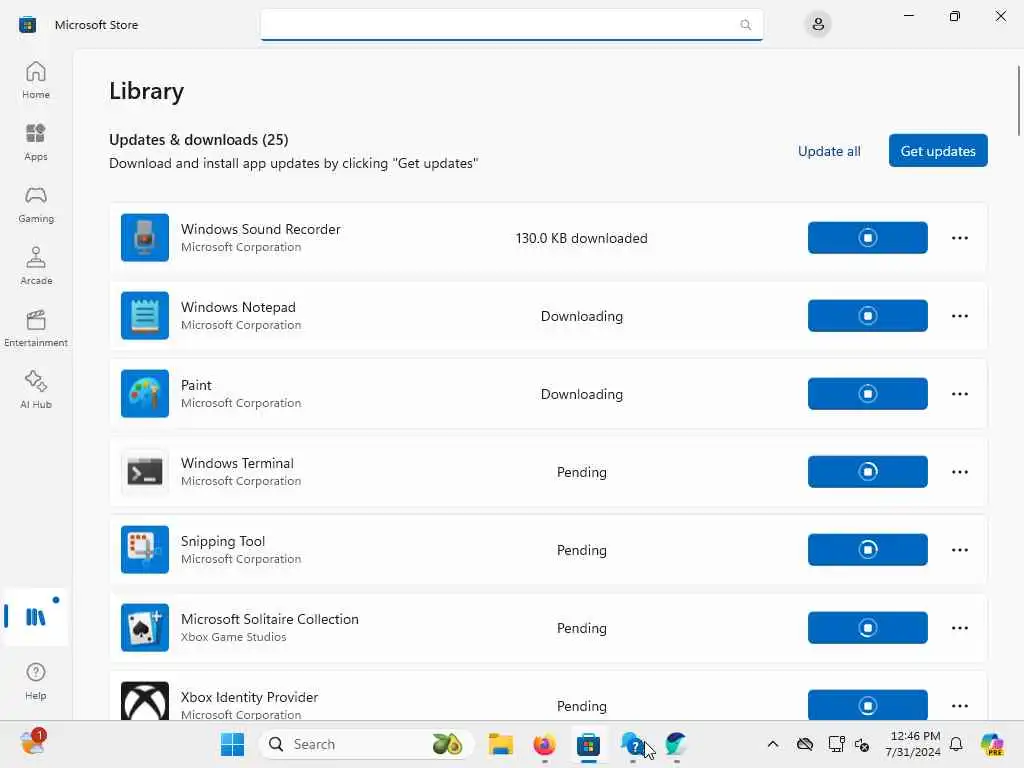This screenshot has height=768, width=1024.
Task: Launch Firefox from the taskbar
Action: click(x=544, y=744)
